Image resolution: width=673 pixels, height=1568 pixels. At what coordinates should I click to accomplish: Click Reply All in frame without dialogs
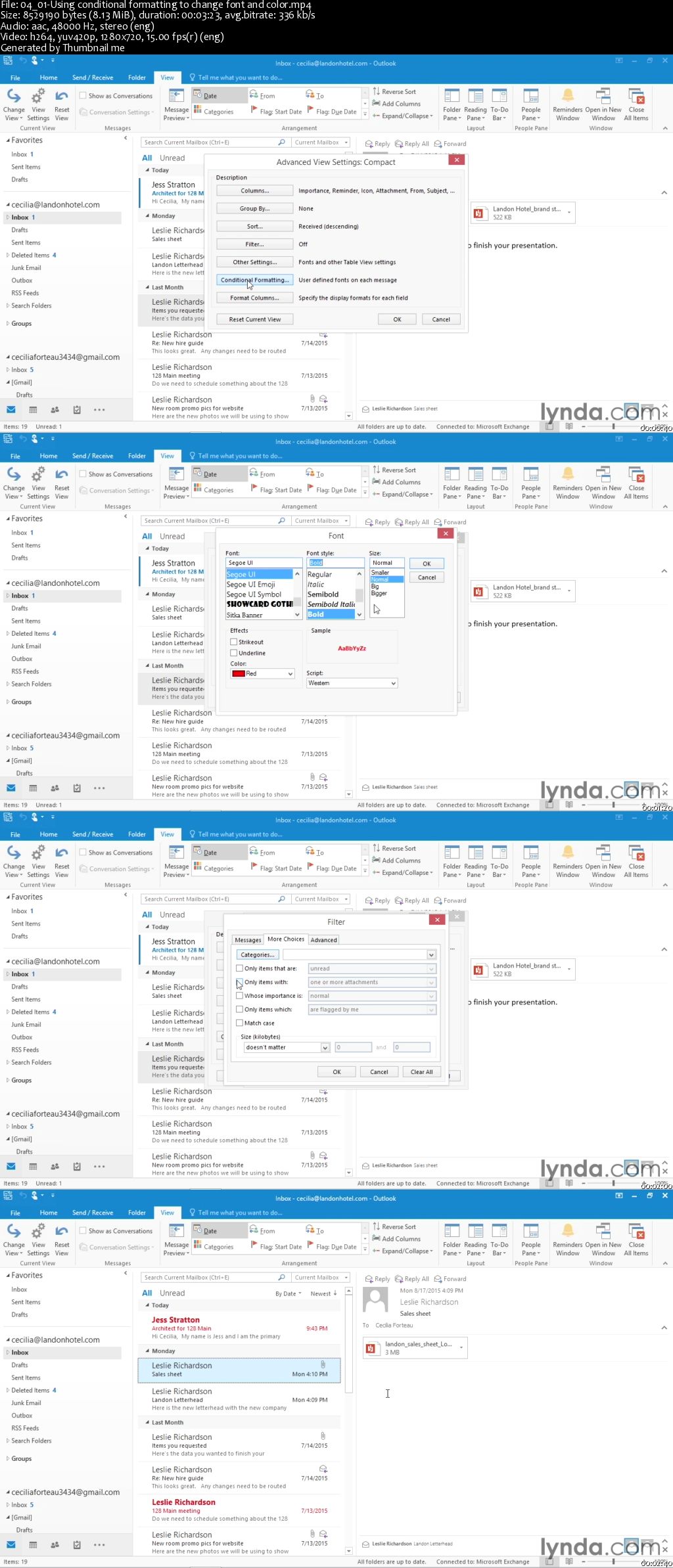412,1279
